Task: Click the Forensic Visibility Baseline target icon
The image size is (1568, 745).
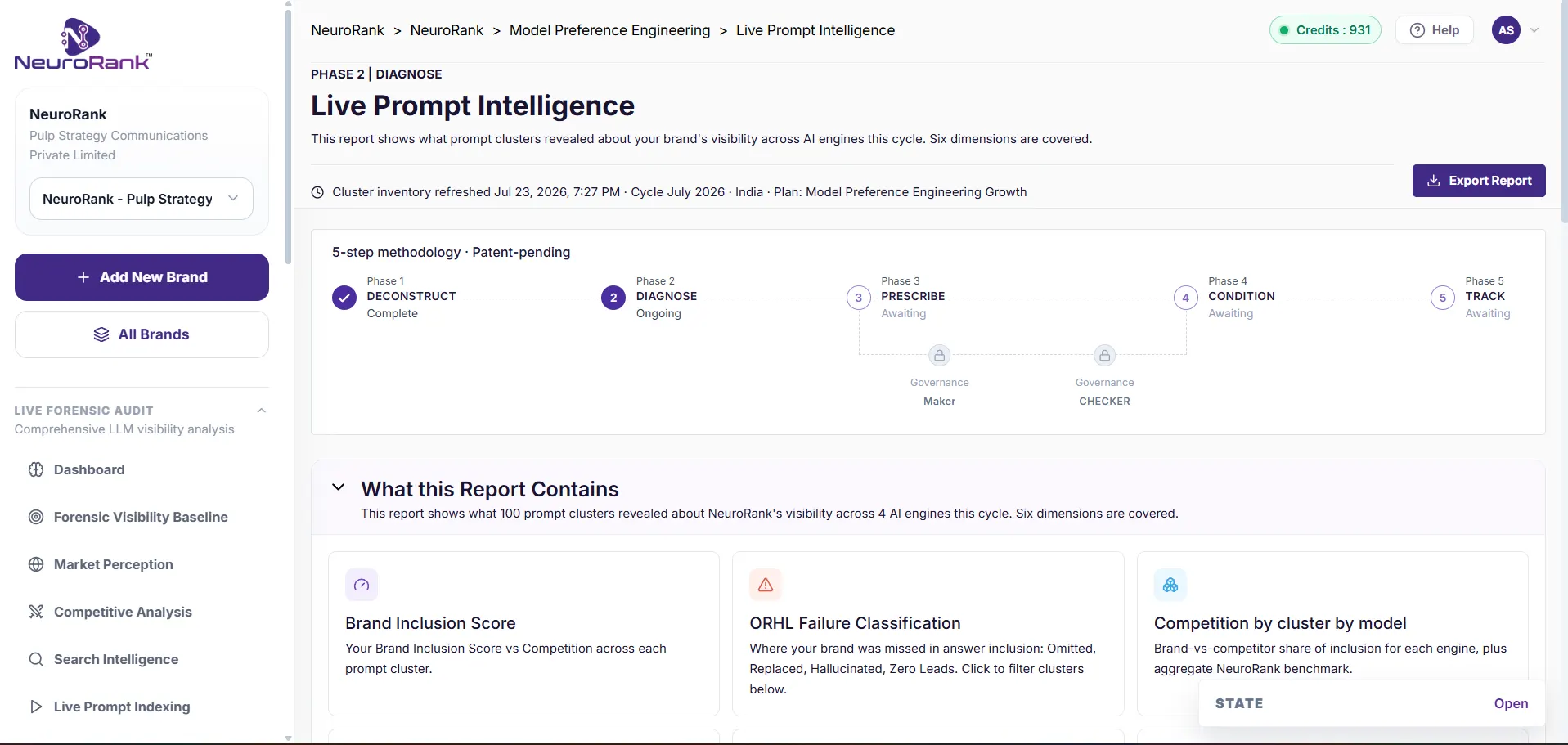Action: [36, 517]
